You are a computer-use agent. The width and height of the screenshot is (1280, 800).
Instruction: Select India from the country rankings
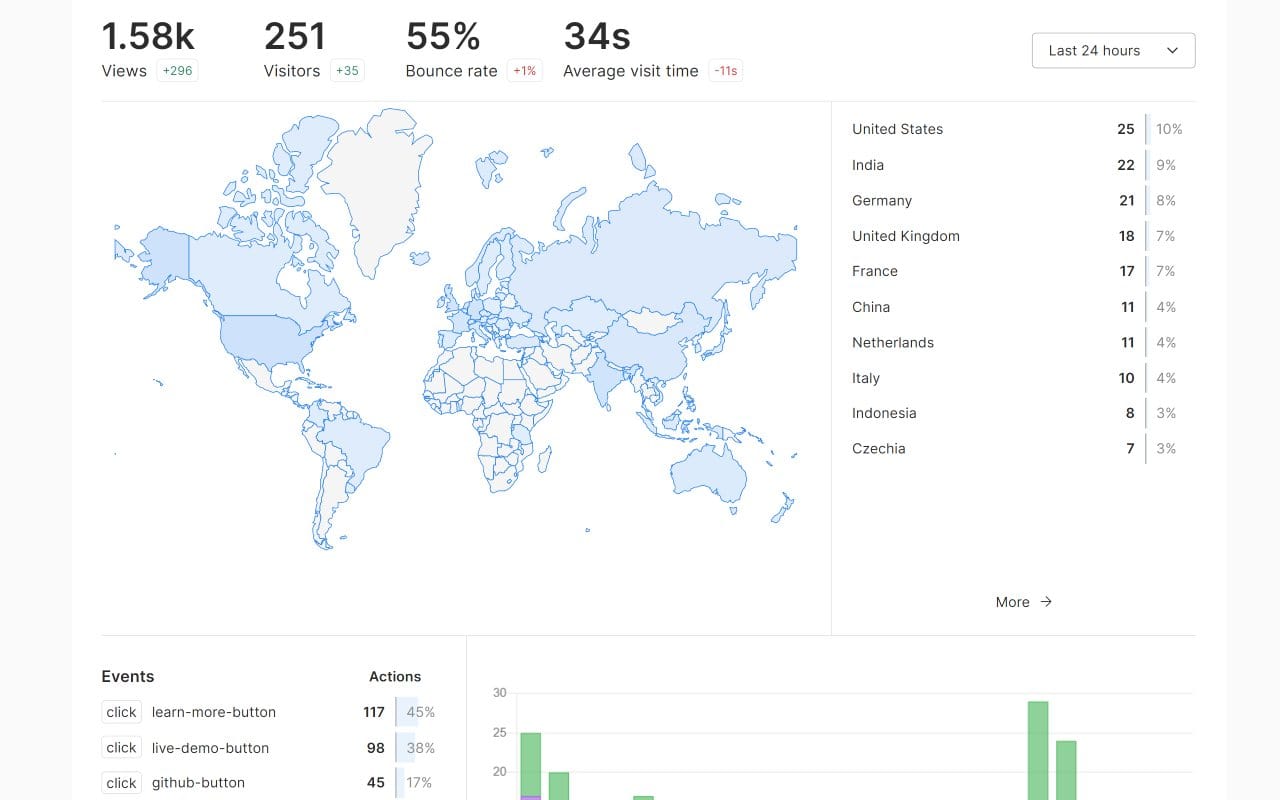(x=866, y=165)
